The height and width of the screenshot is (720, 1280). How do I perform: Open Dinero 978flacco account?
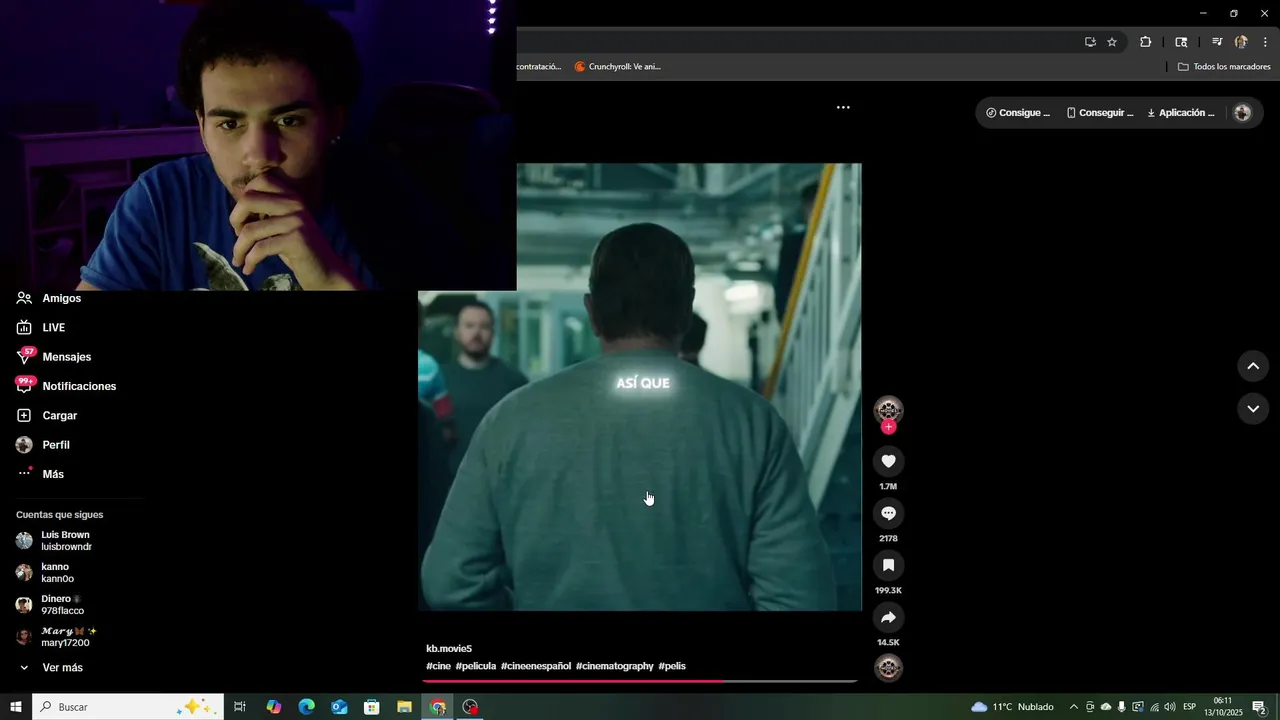pyautogui.click(x=50, y=605)
